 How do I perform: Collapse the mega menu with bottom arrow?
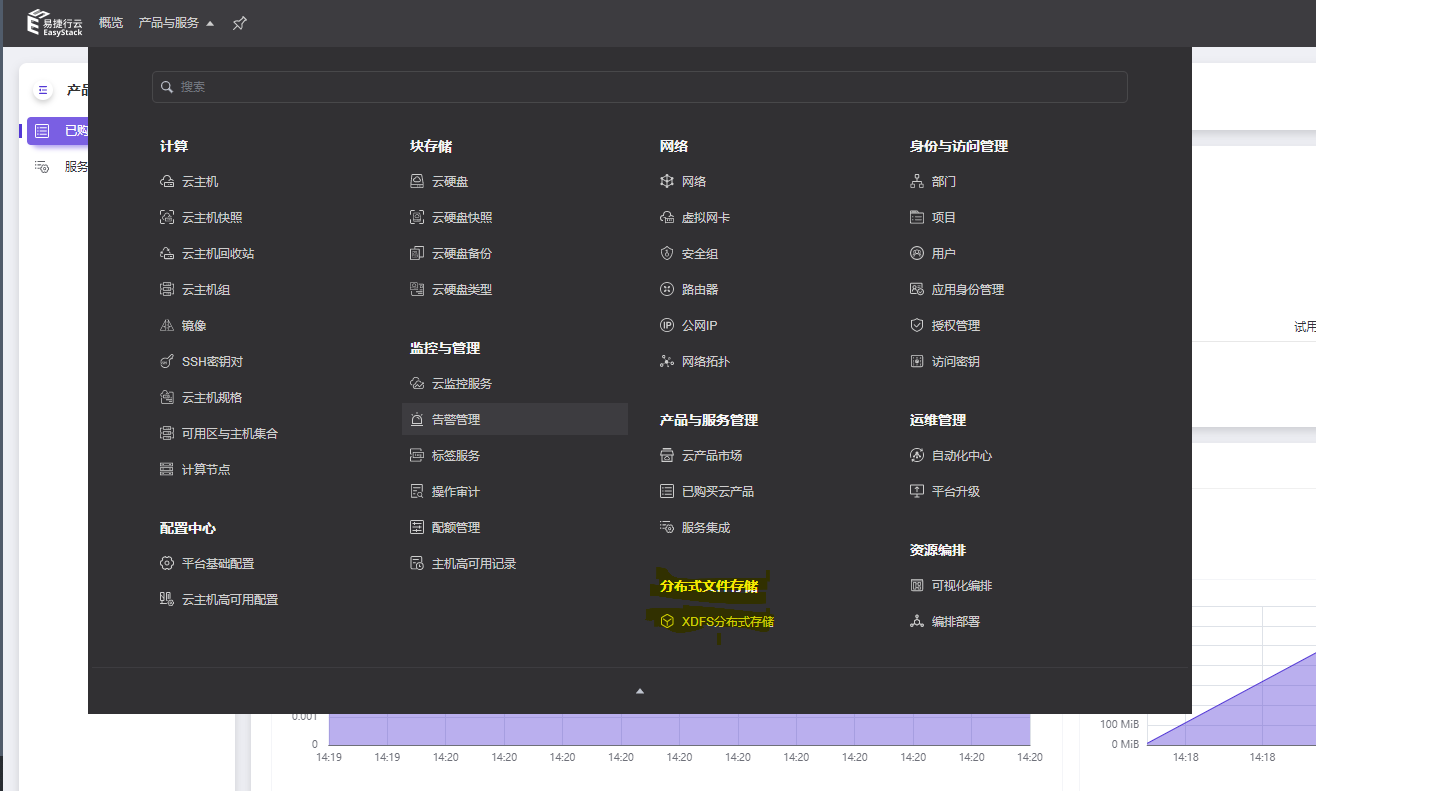point(639,690)
